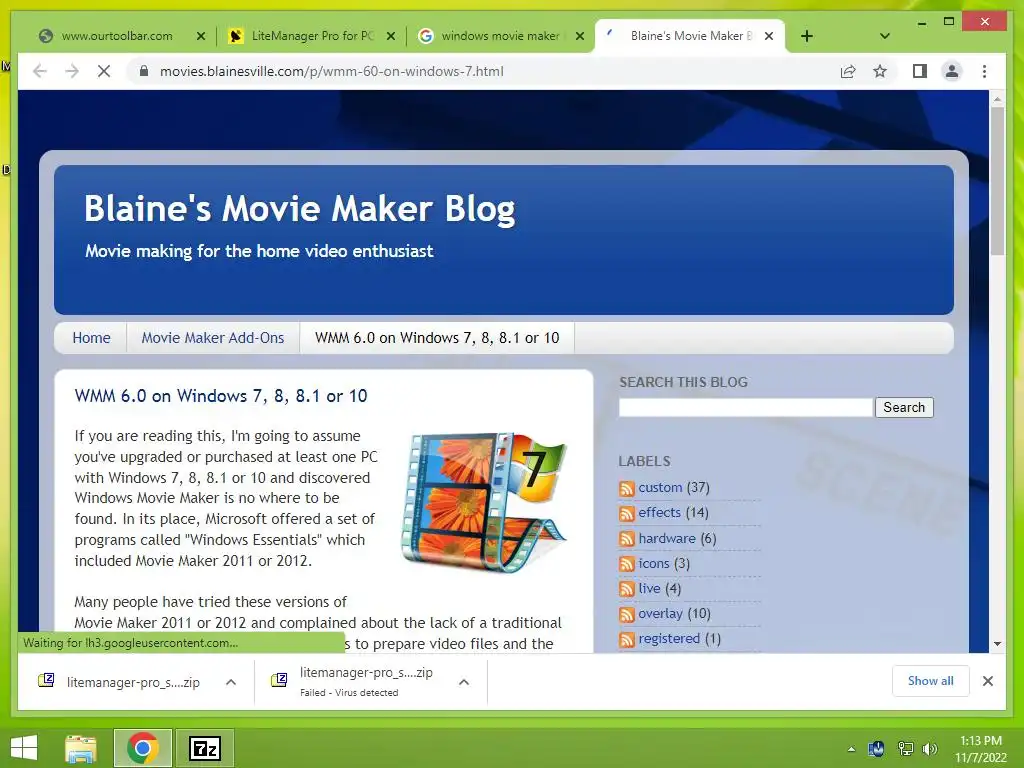Screen dimensions: 1024x768
Task: Open the Windows Start button
Action: (24, 748)
